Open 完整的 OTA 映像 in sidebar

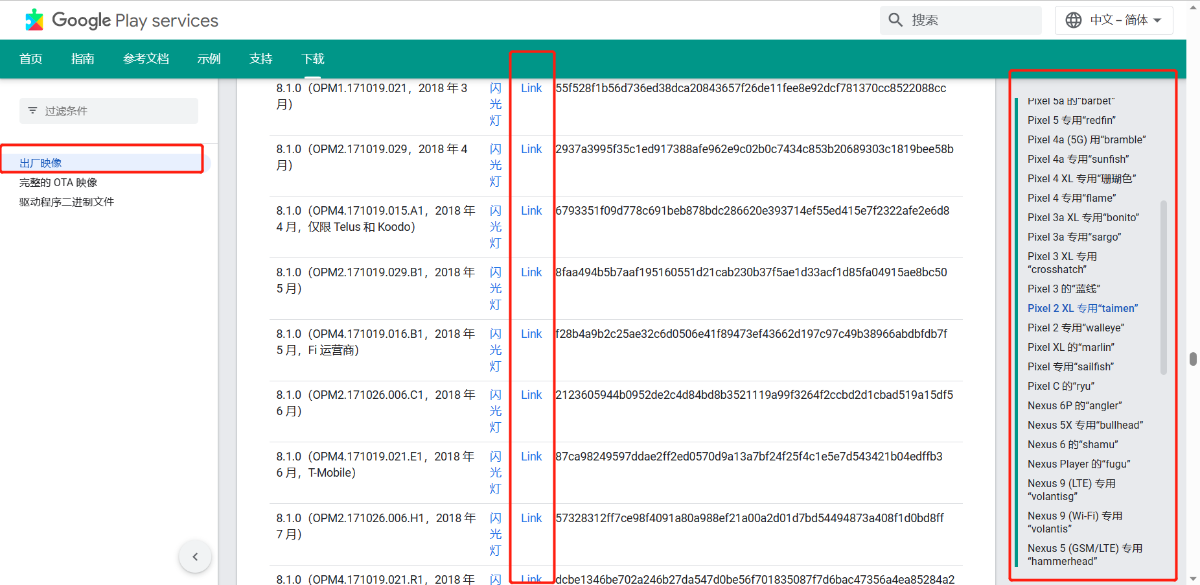[58, 182]
